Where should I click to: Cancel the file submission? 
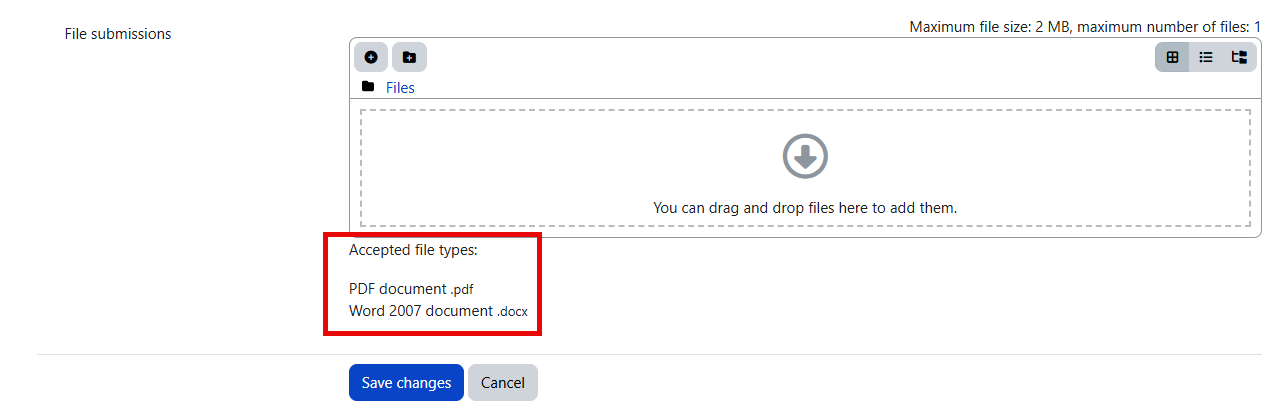coord(502,383)
